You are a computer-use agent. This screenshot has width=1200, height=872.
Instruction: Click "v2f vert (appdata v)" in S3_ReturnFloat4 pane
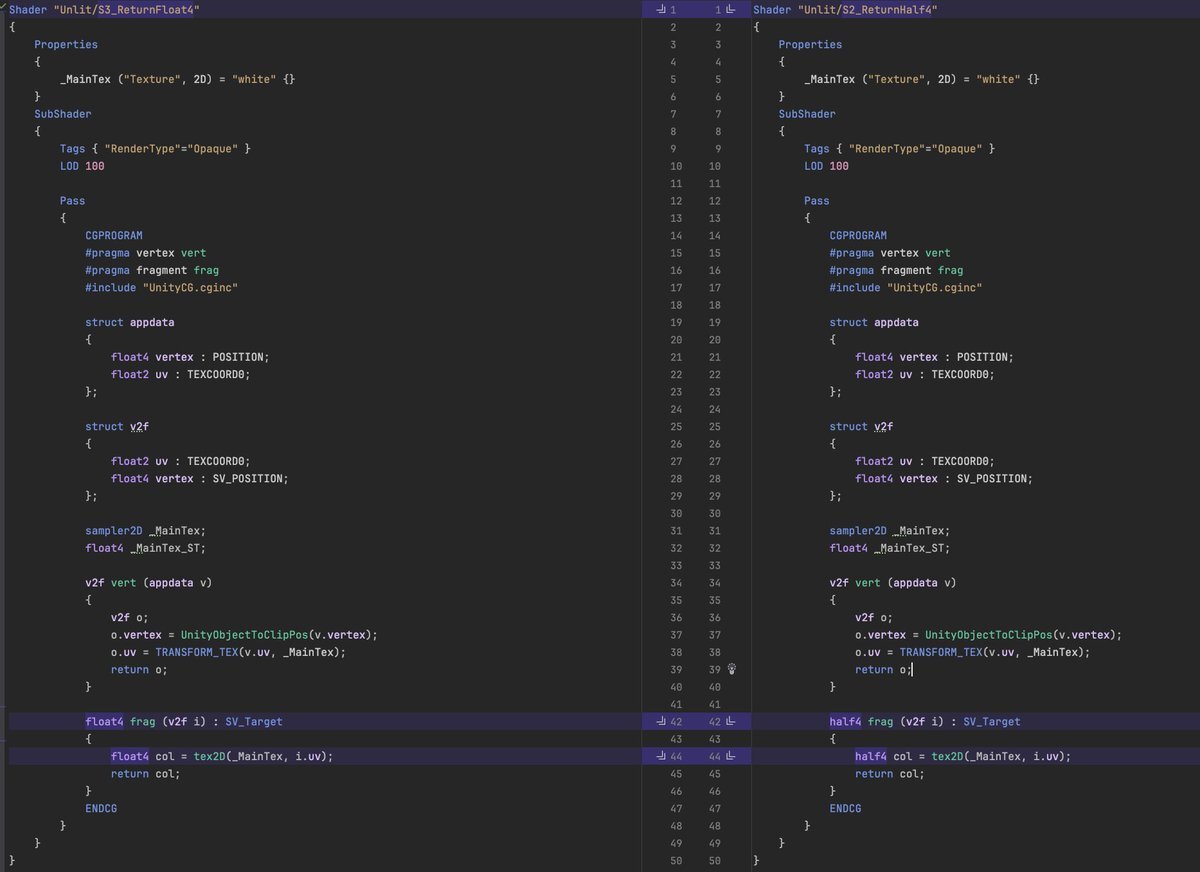[x=149, y=583]
